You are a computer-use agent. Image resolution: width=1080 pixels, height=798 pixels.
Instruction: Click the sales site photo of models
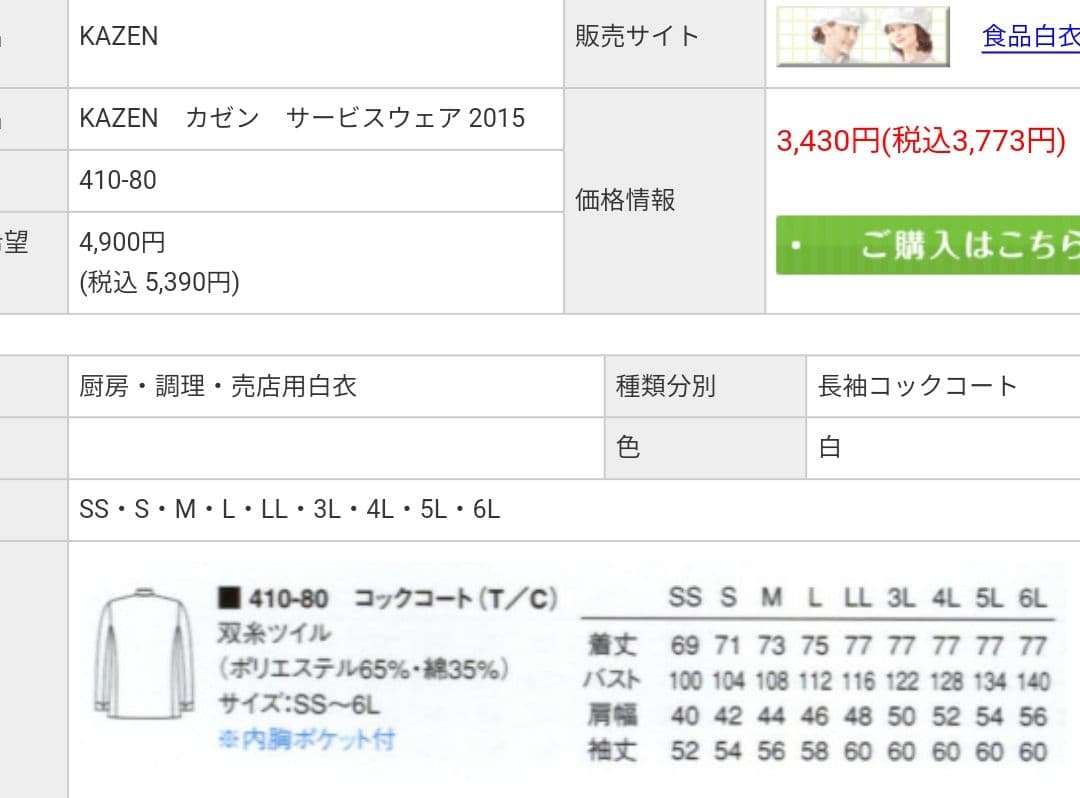point(862,35)
